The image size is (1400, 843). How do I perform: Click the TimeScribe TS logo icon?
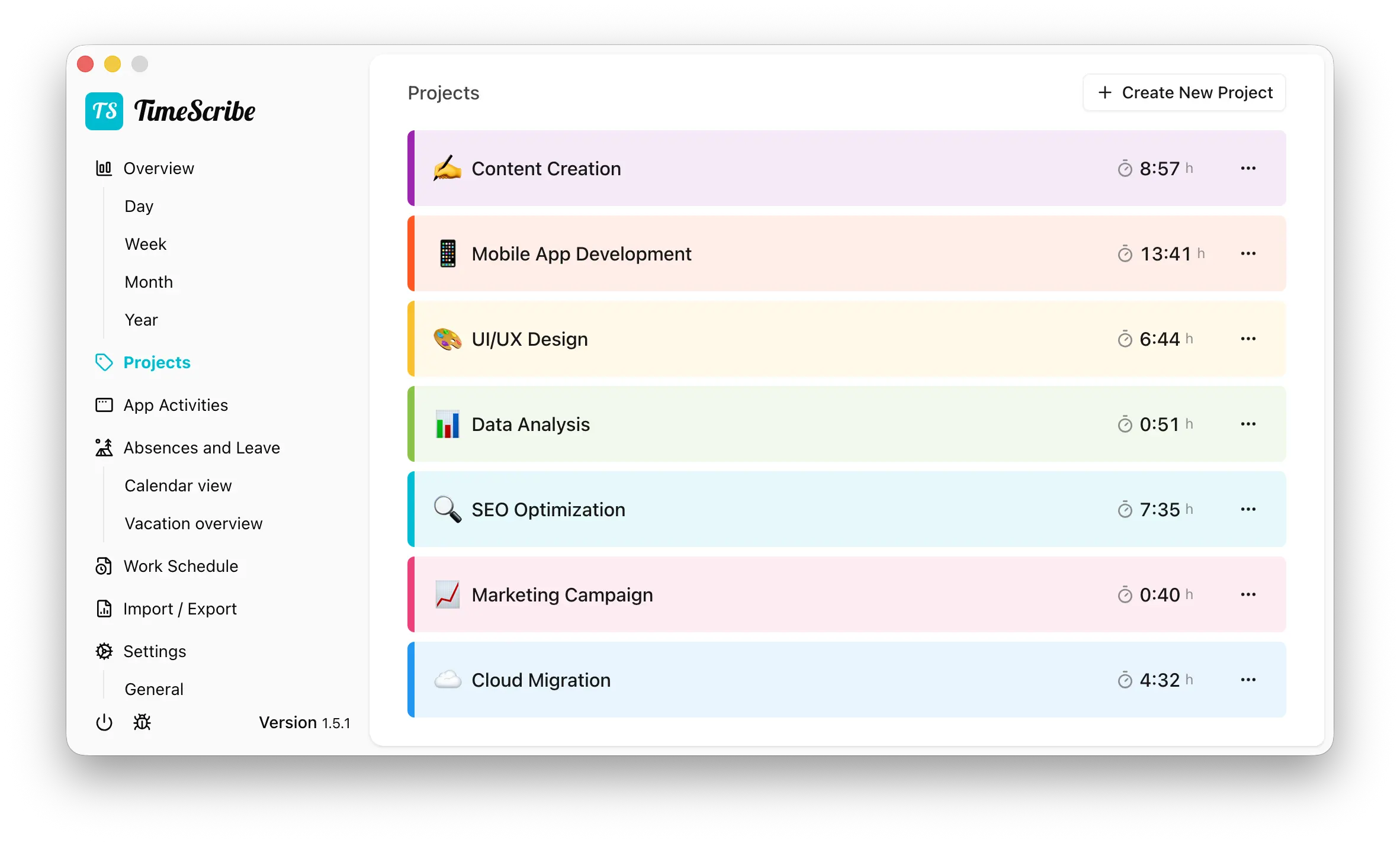click(104, 111)
